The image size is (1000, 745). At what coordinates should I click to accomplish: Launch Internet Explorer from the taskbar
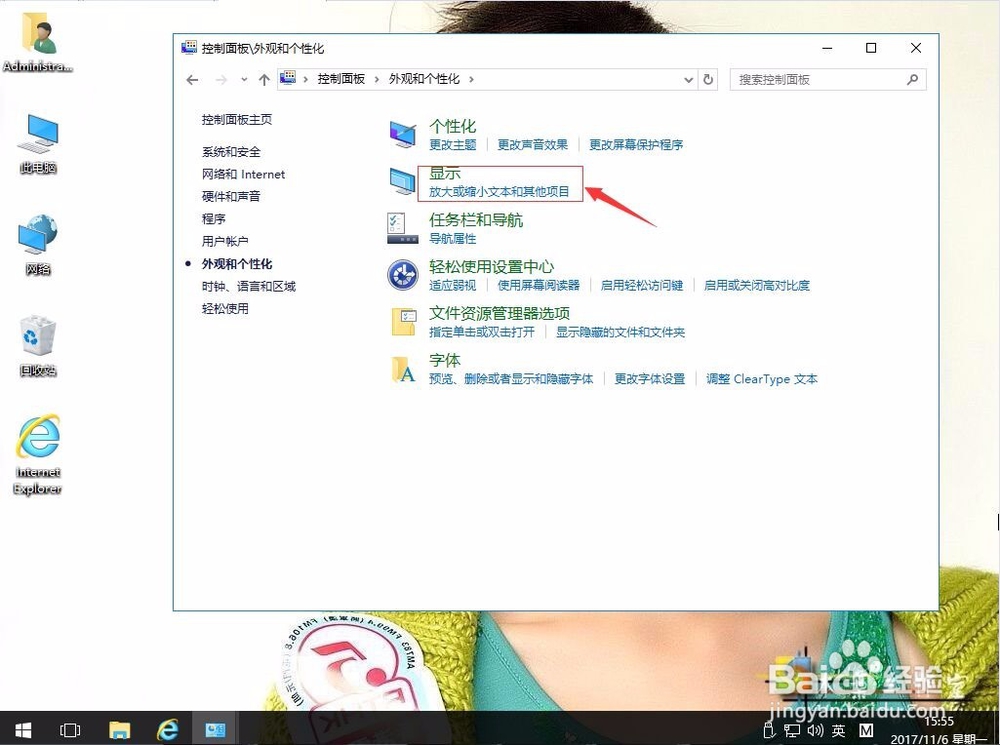(168, 729)
